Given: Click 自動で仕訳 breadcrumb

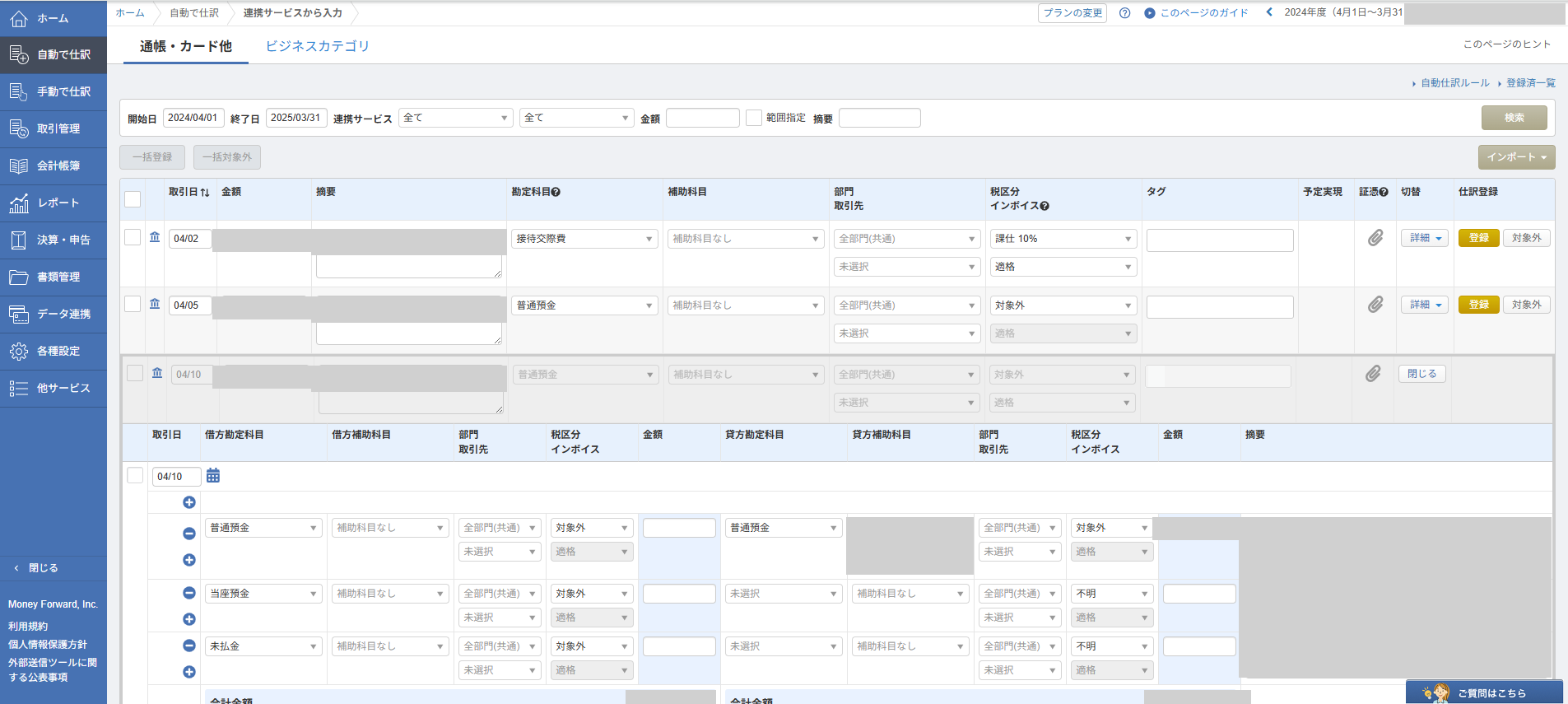Looking at the screenshot, I should (x=194, y=13).
